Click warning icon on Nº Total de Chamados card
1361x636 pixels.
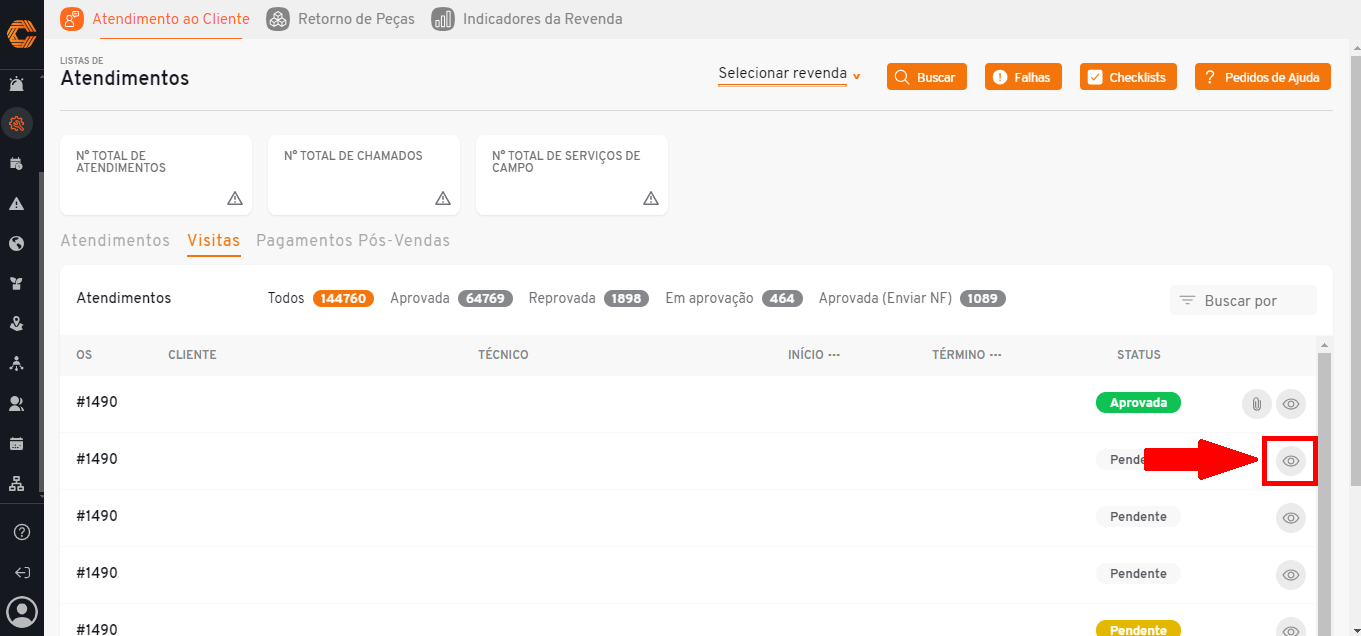coord(443,198)
